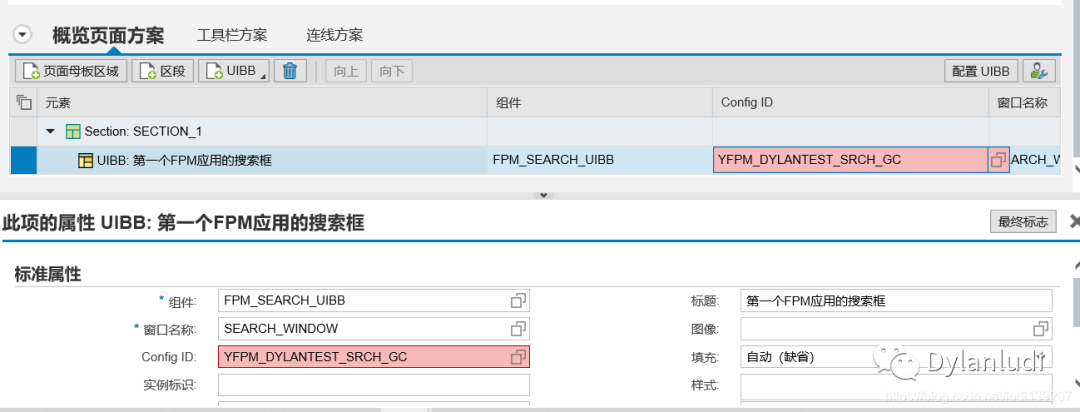
Task: Switch to the 工具栏方案 tab
Action: pyautogui.click(x=232, y=35)
